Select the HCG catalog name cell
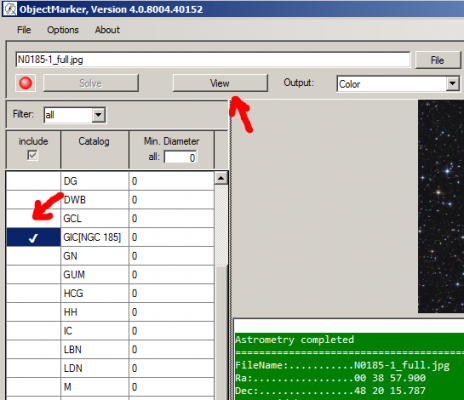This screenshot has height=400, width=464. pyautogui.click(x=95, y=293)
